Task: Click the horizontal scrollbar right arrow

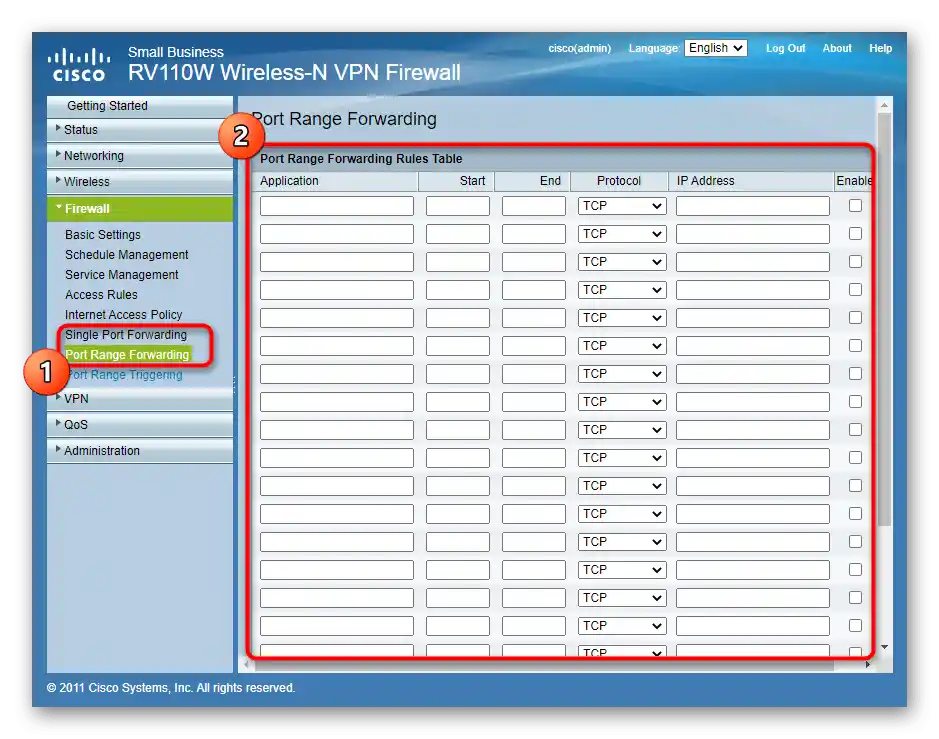Action: 868,665
